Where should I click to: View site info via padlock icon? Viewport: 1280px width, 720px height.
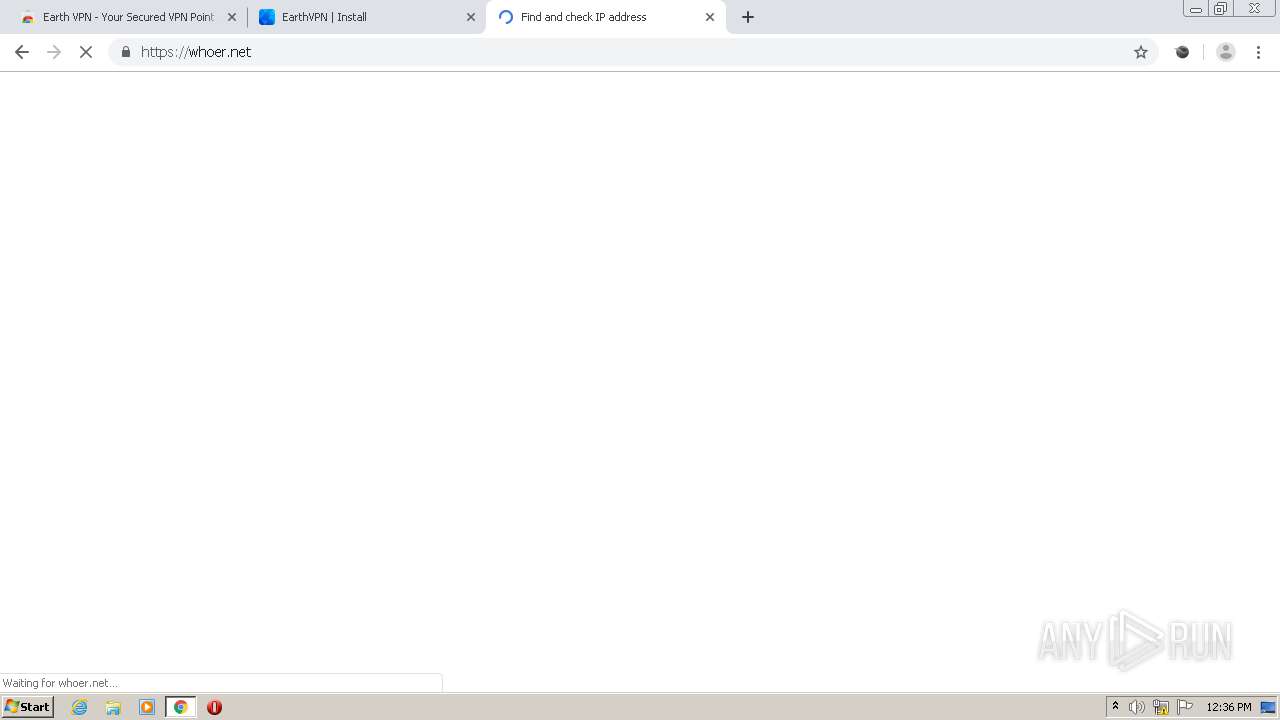coord(125,52)
